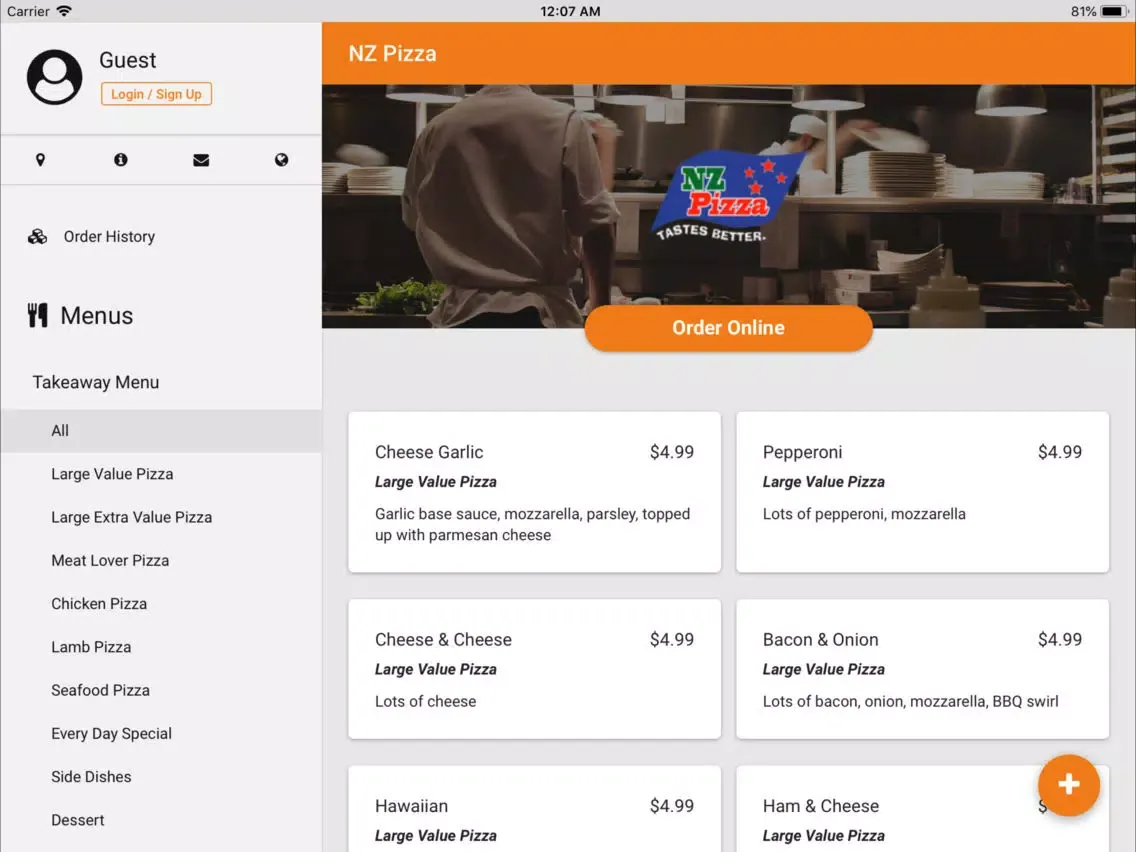Viewport: 1136px width, 852px height.
Task: Select the All category
Action: [161, 431]
